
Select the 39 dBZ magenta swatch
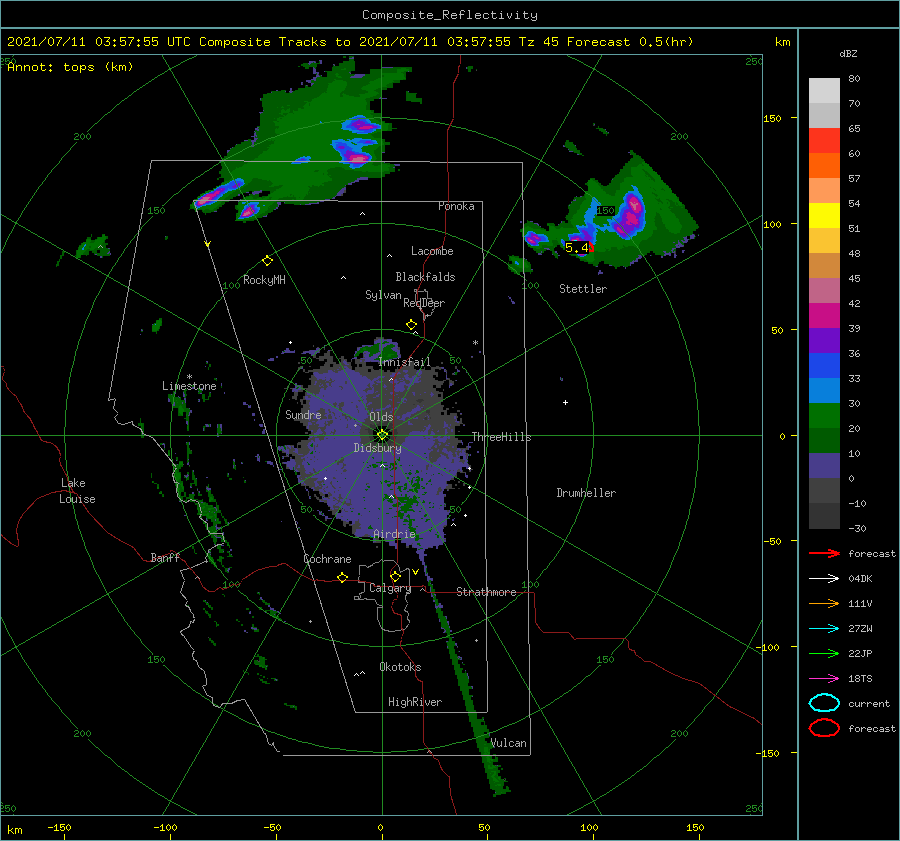824,315
